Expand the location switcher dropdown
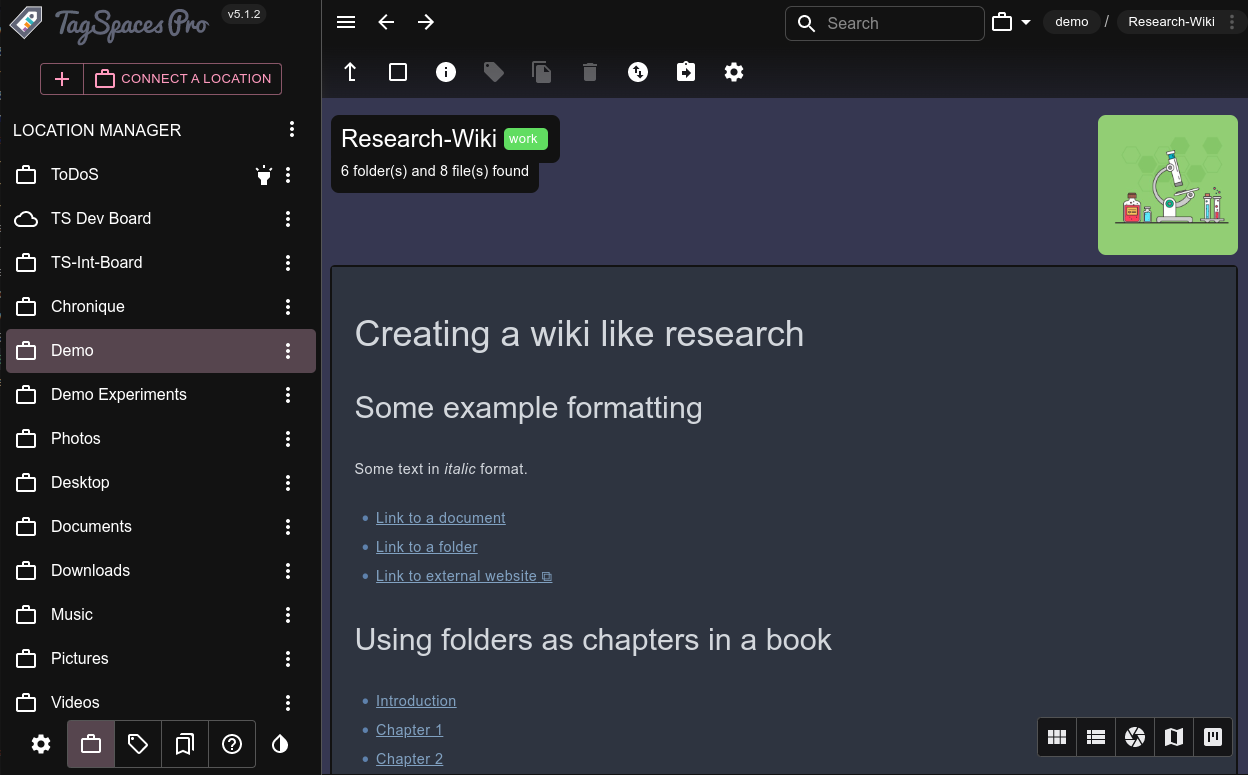This screenshot has width=1248, height=775. (1025, 22)
